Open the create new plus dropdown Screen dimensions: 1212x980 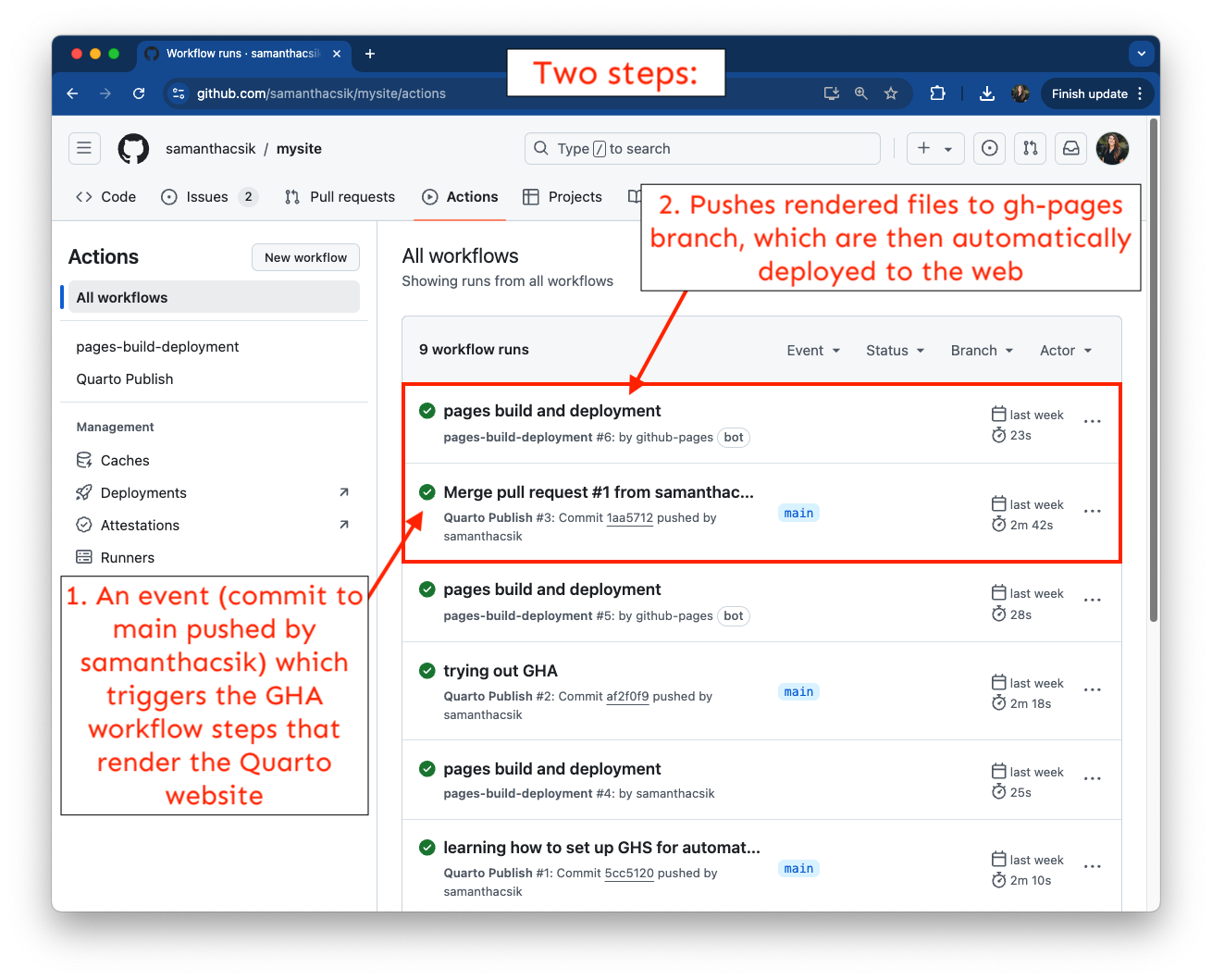click(934, 148)
